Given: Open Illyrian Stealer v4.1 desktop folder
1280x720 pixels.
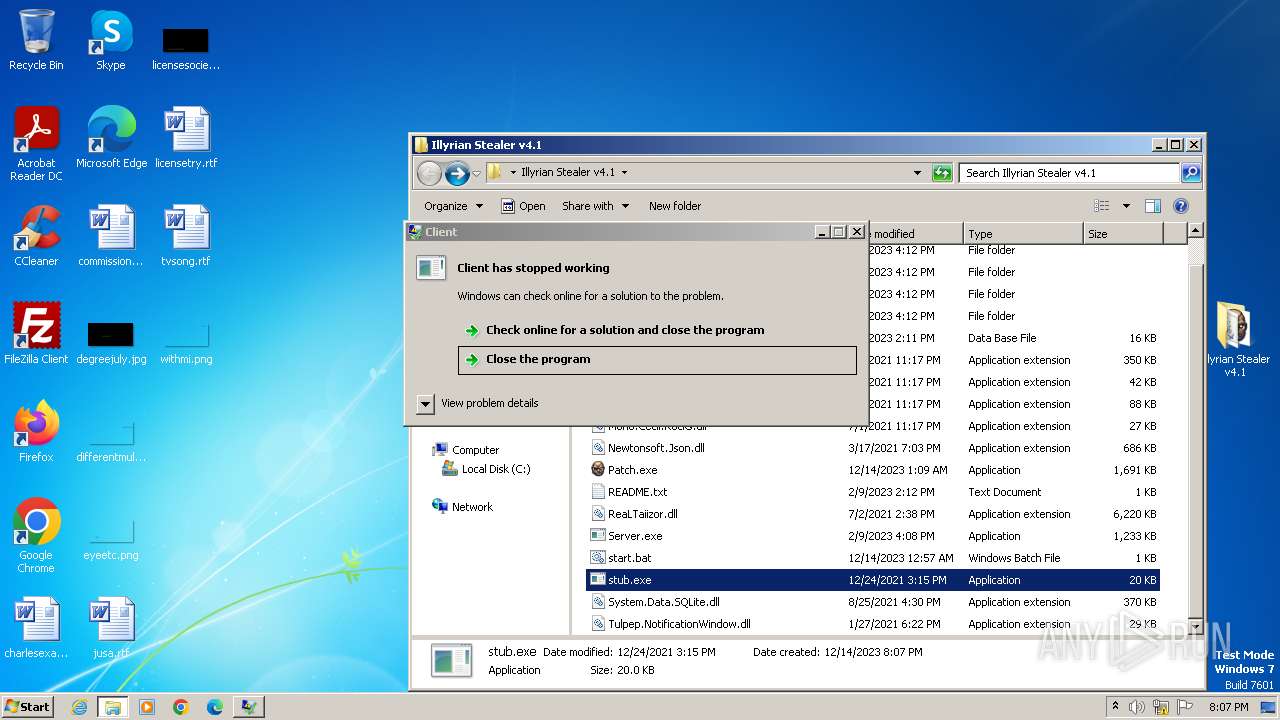Looking at the screenshot, I should click(x=1236, y=340).
